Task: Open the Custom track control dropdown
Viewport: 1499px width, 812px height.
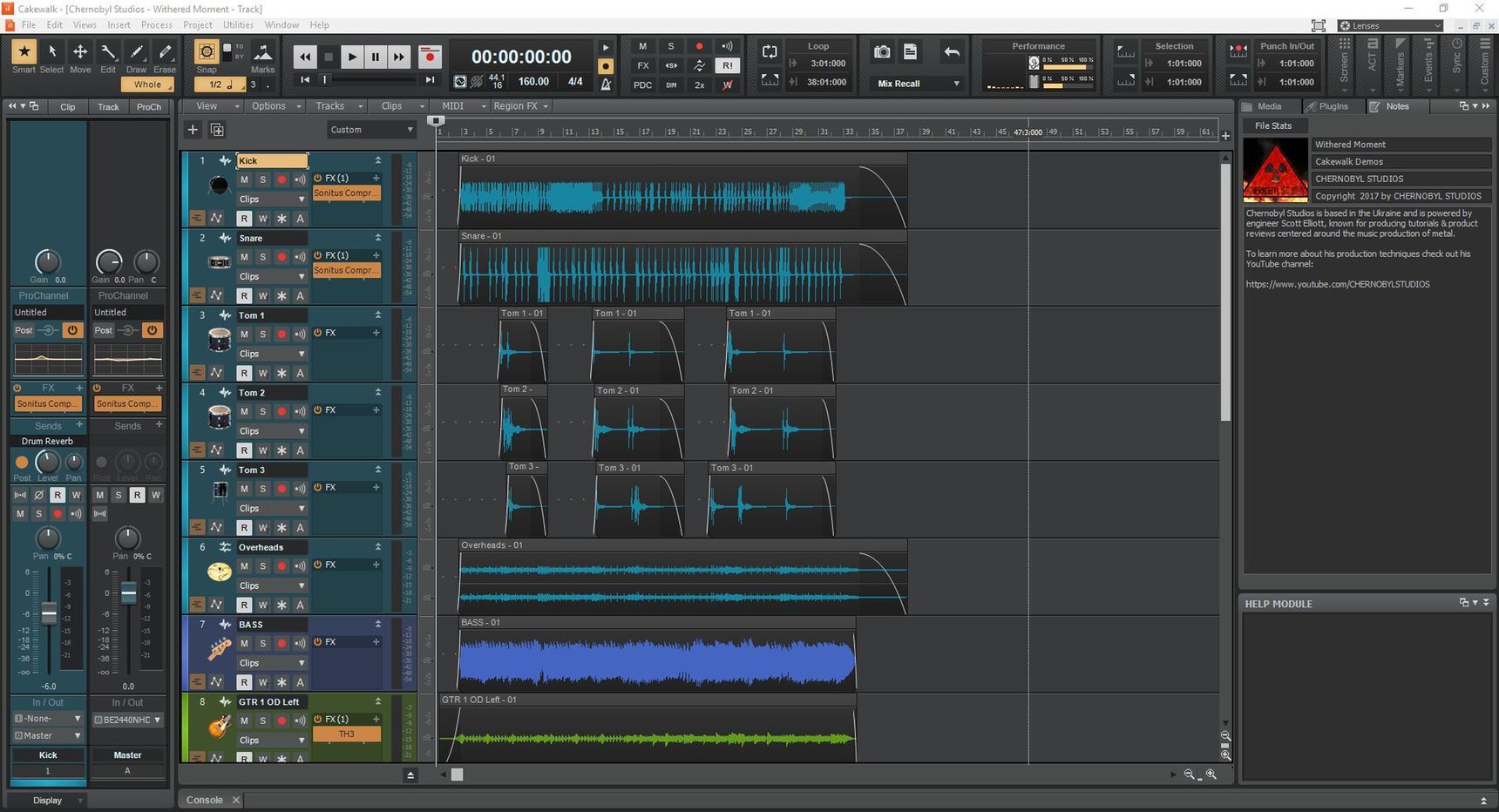Action: [x=371, y=130]
